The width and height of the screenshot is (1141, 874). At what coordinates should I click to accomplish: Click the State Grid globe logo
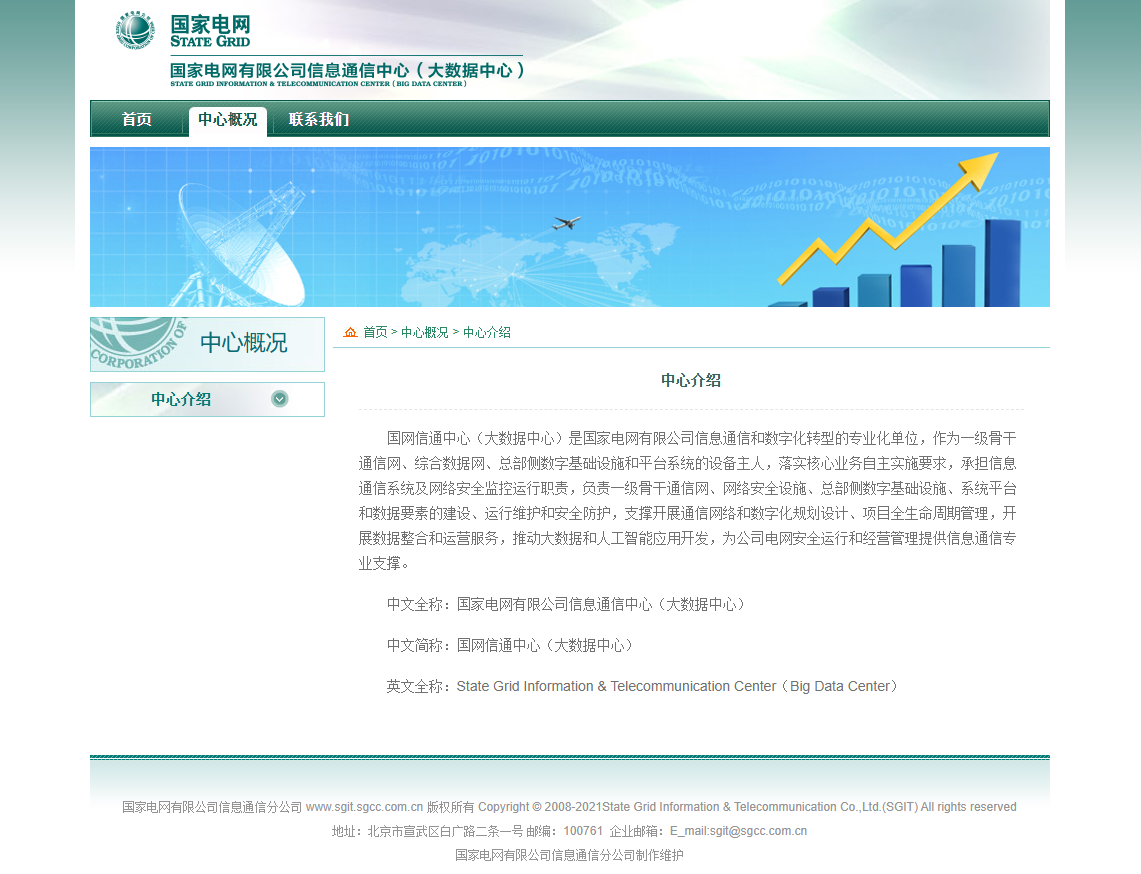tap(134, 31)
